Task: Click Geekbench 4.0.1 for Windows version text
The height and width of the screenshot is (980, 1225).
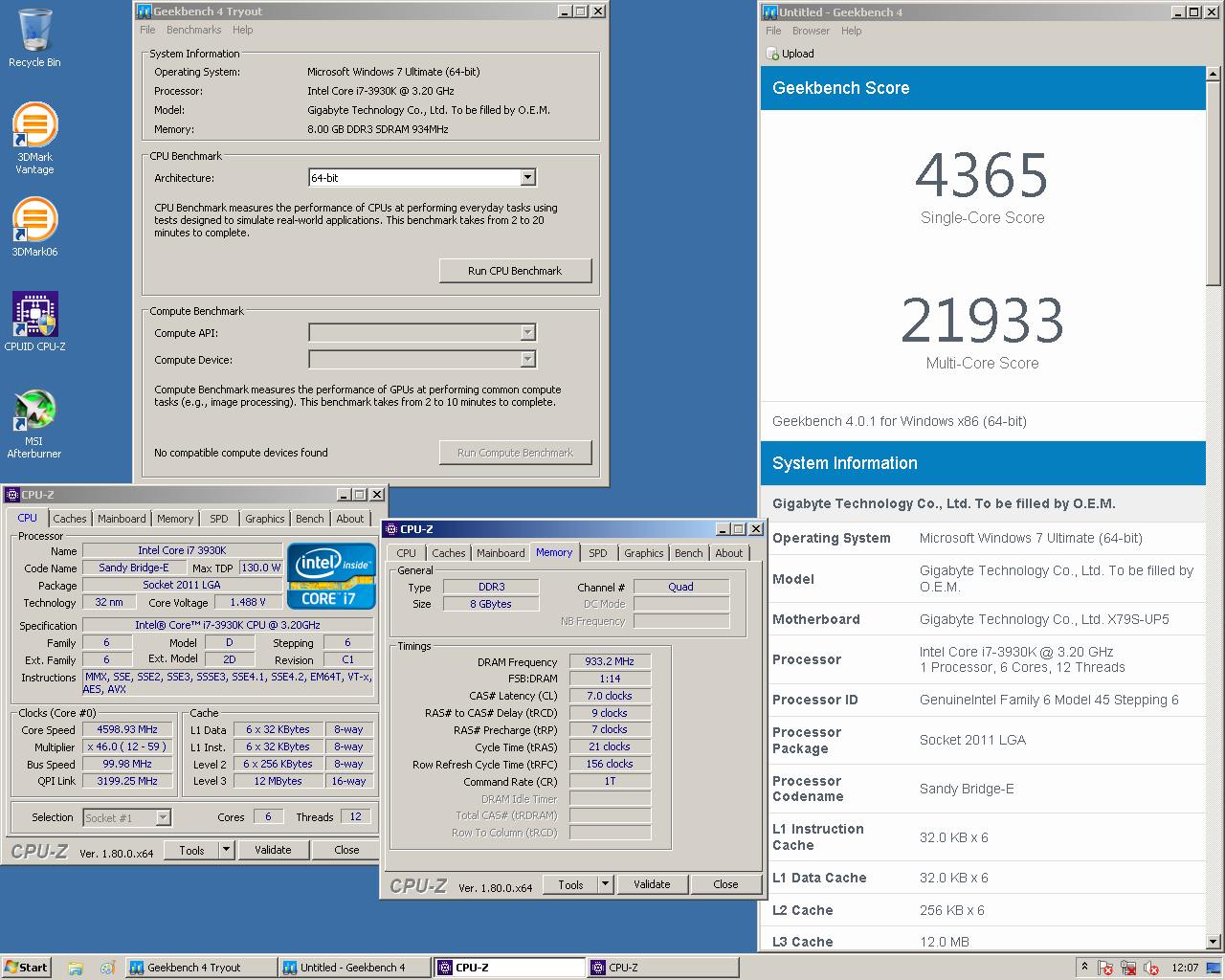Action: (900, 421)
